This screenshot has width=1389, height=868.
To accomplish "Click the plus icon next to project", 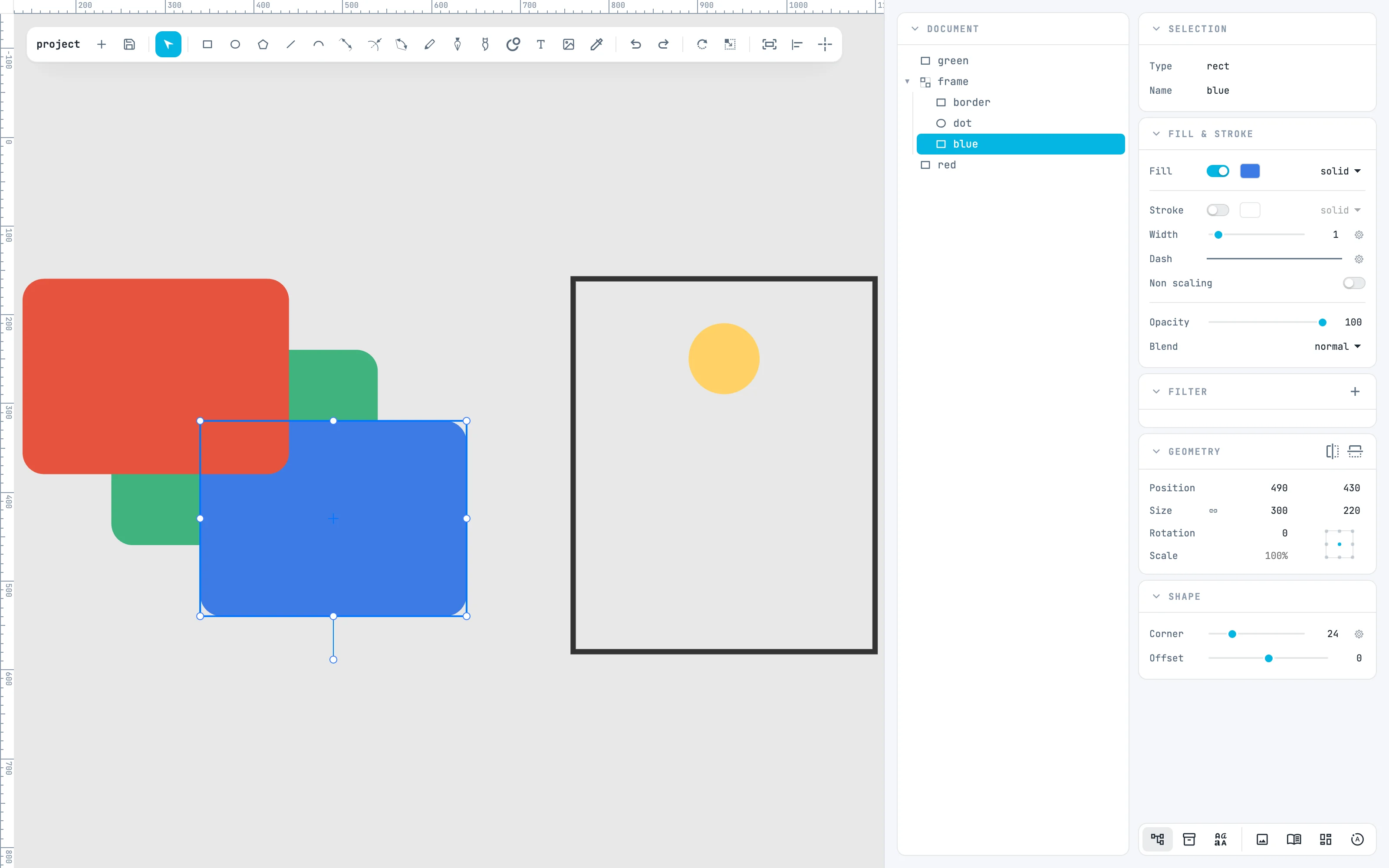I will pyautogui.click(x=102, y=44).
